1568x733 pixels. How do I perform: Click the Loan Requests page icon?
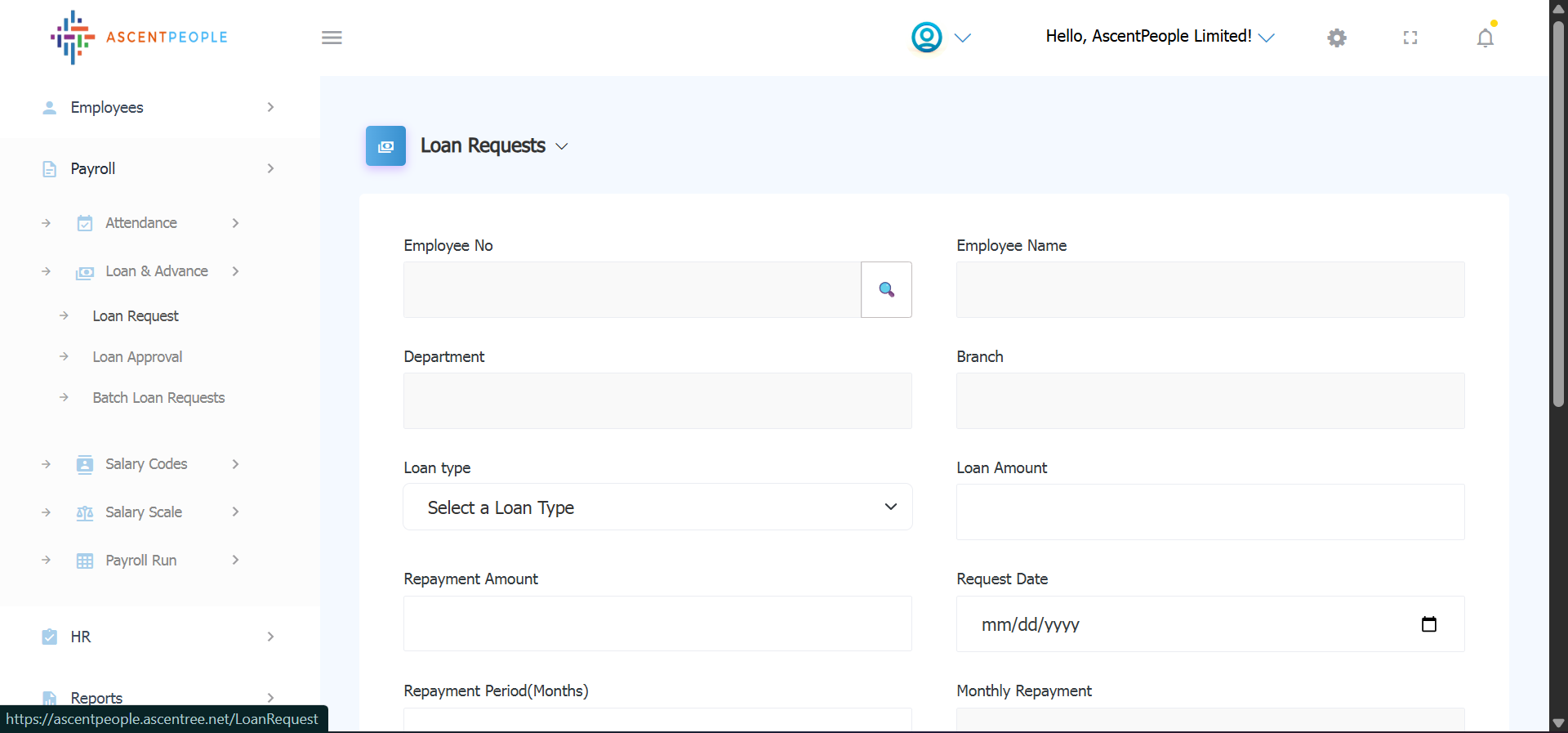coord(385,146)
